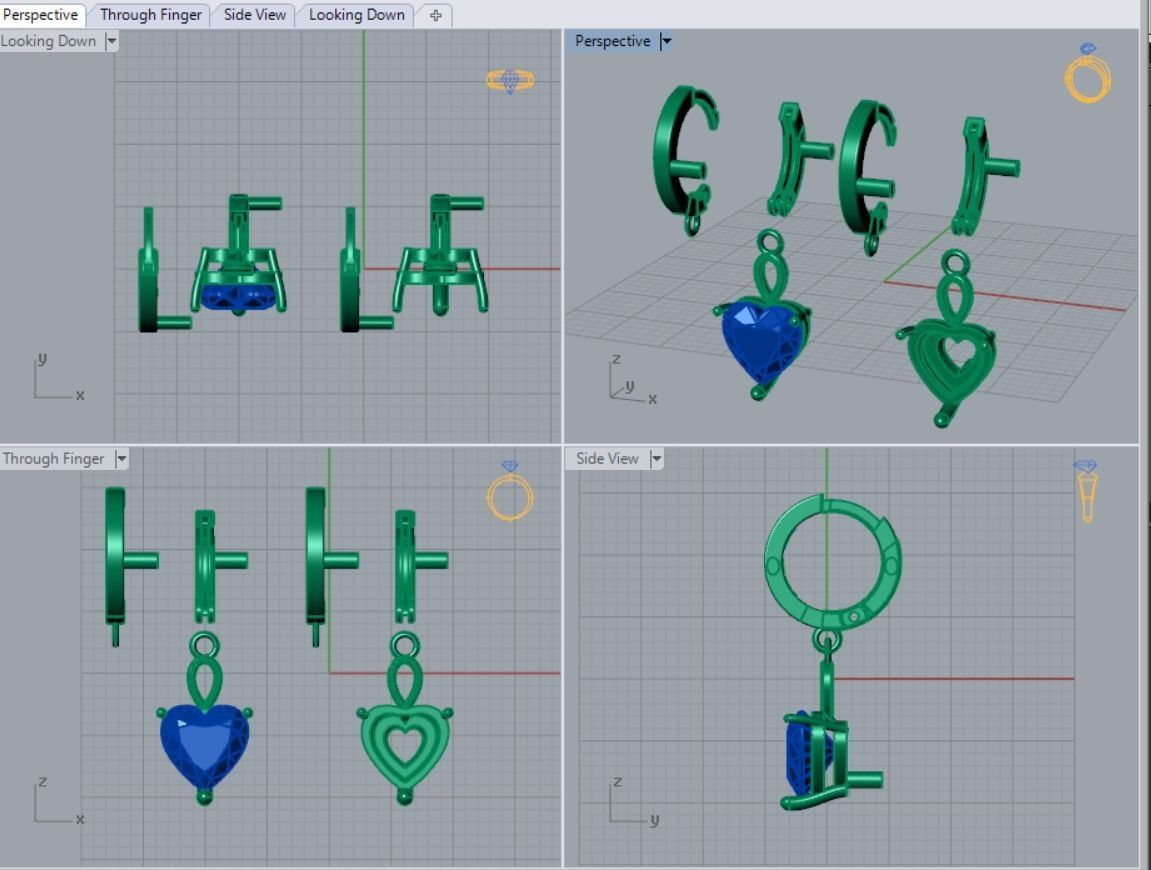This screenshot has height=870, width=1151.
Task: Open the Looking Down viewport menu arrow
Action: [x=112, y=41]
